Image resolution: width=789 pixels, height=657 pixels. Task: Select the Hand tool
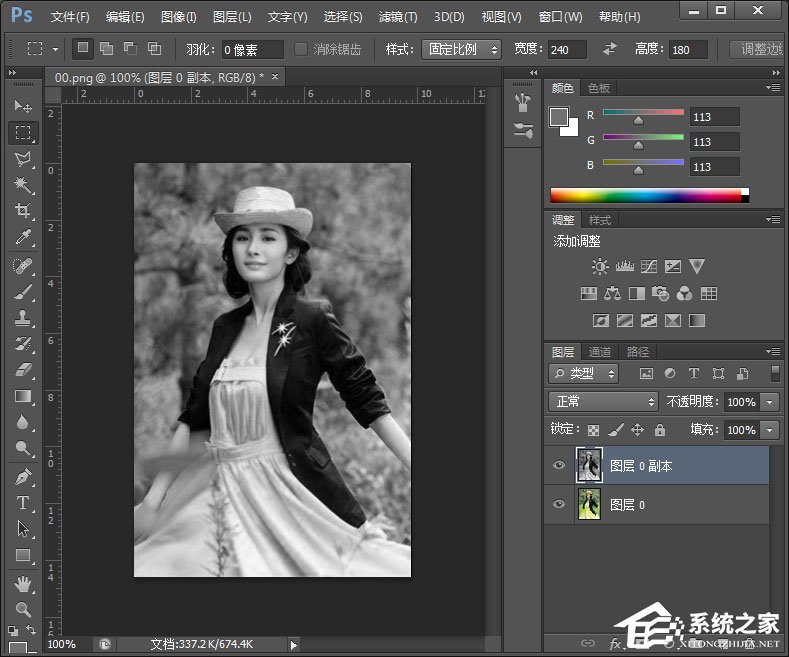(x=22, y=583)
